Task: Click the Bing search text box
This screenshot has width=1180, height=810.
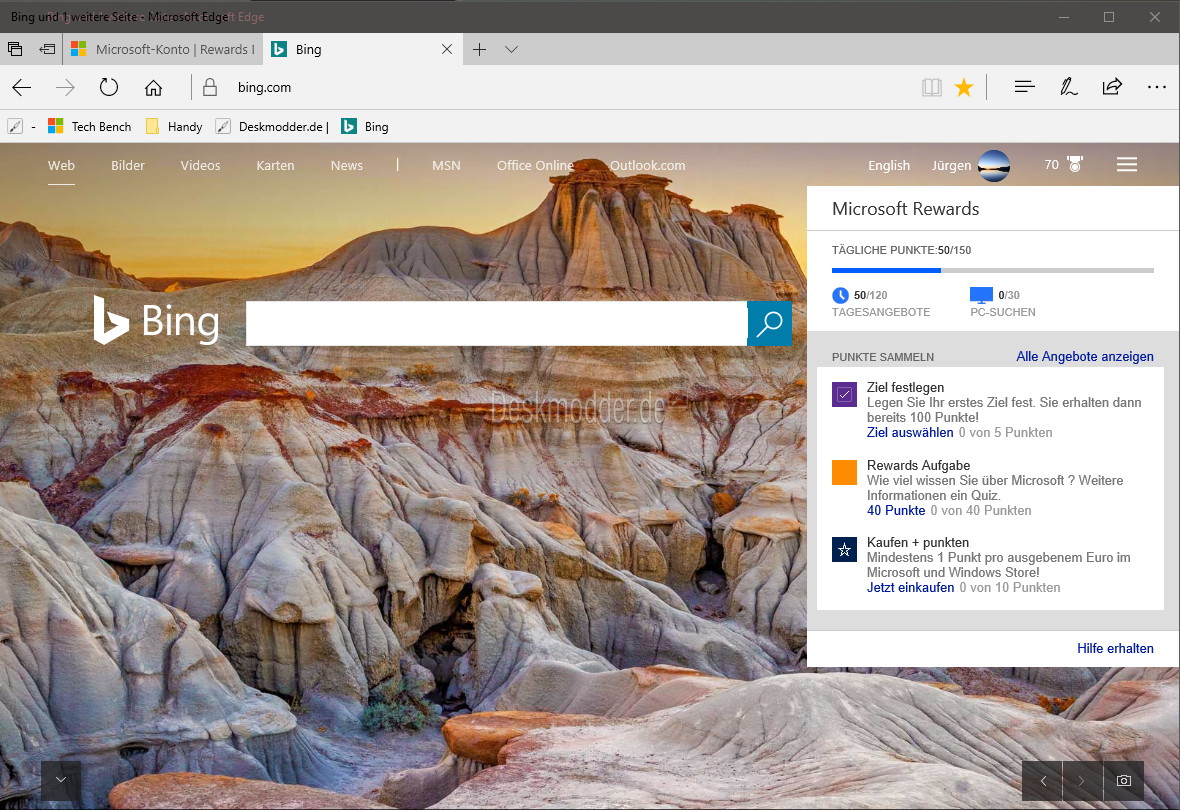Action: 497,324
